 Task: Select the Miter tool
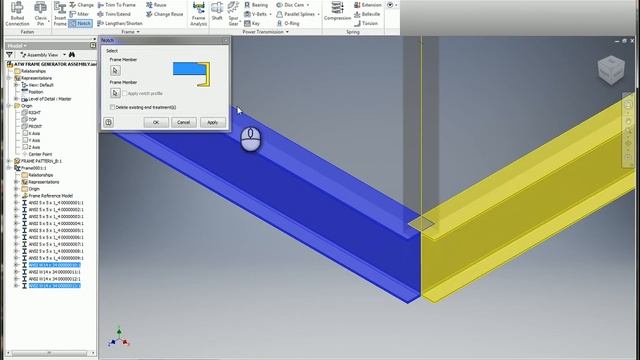[x=79, y=14]
